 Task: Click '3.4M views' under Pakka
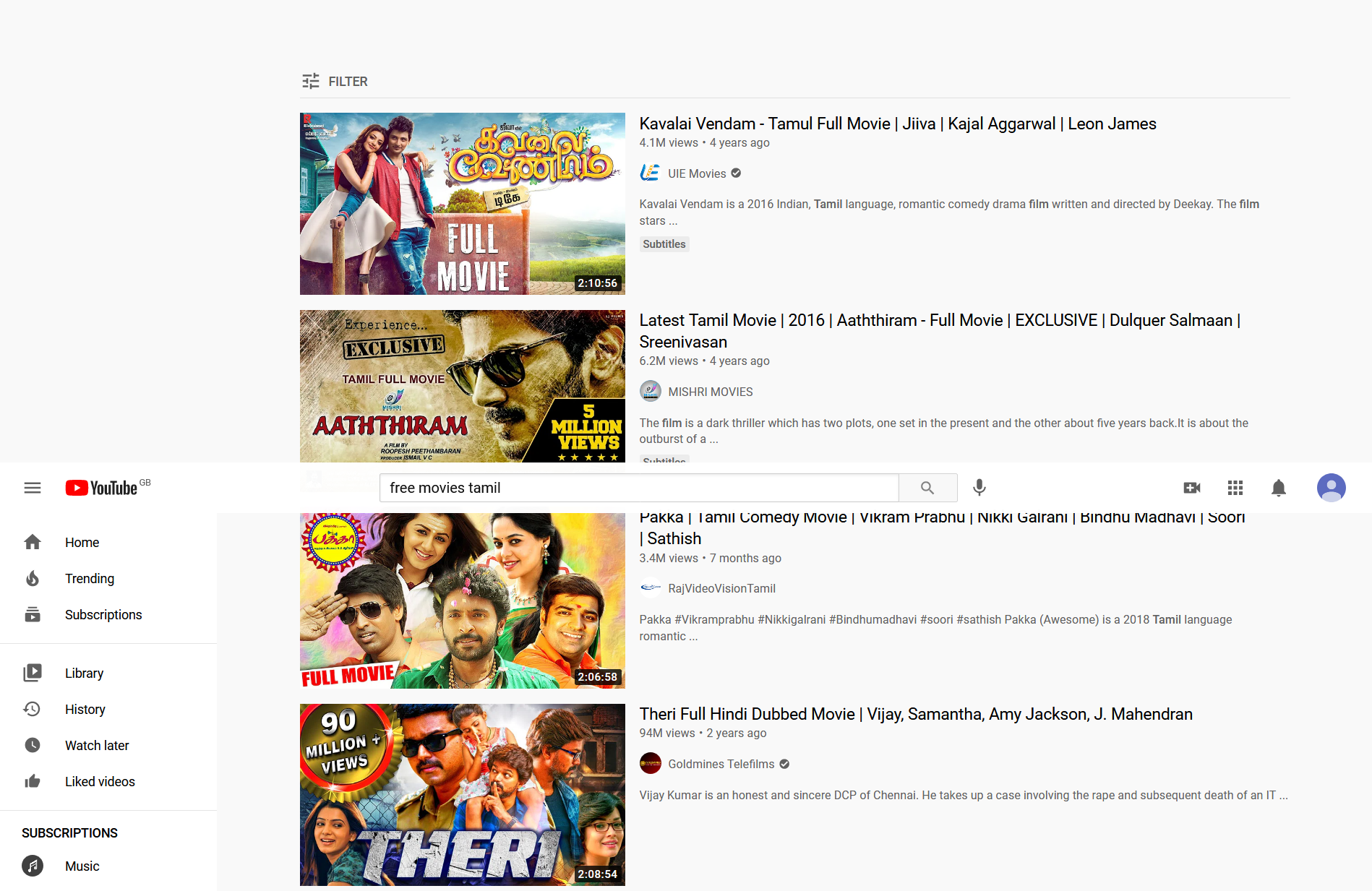point(669,558)
